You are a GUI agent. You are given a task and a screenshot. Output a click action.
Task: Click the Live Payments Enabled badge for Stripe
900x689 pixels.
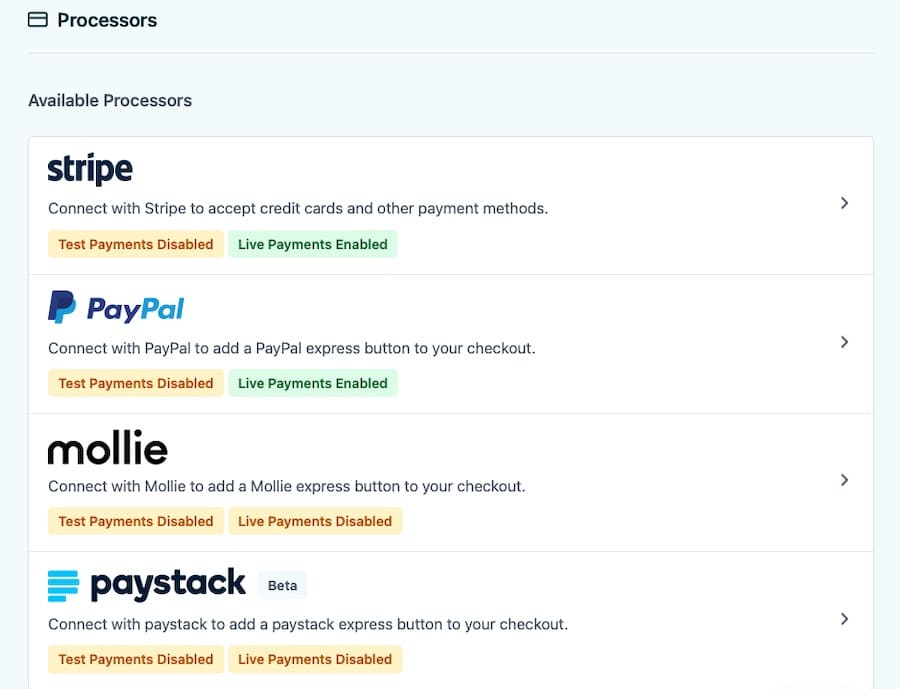tap(313, 243)
